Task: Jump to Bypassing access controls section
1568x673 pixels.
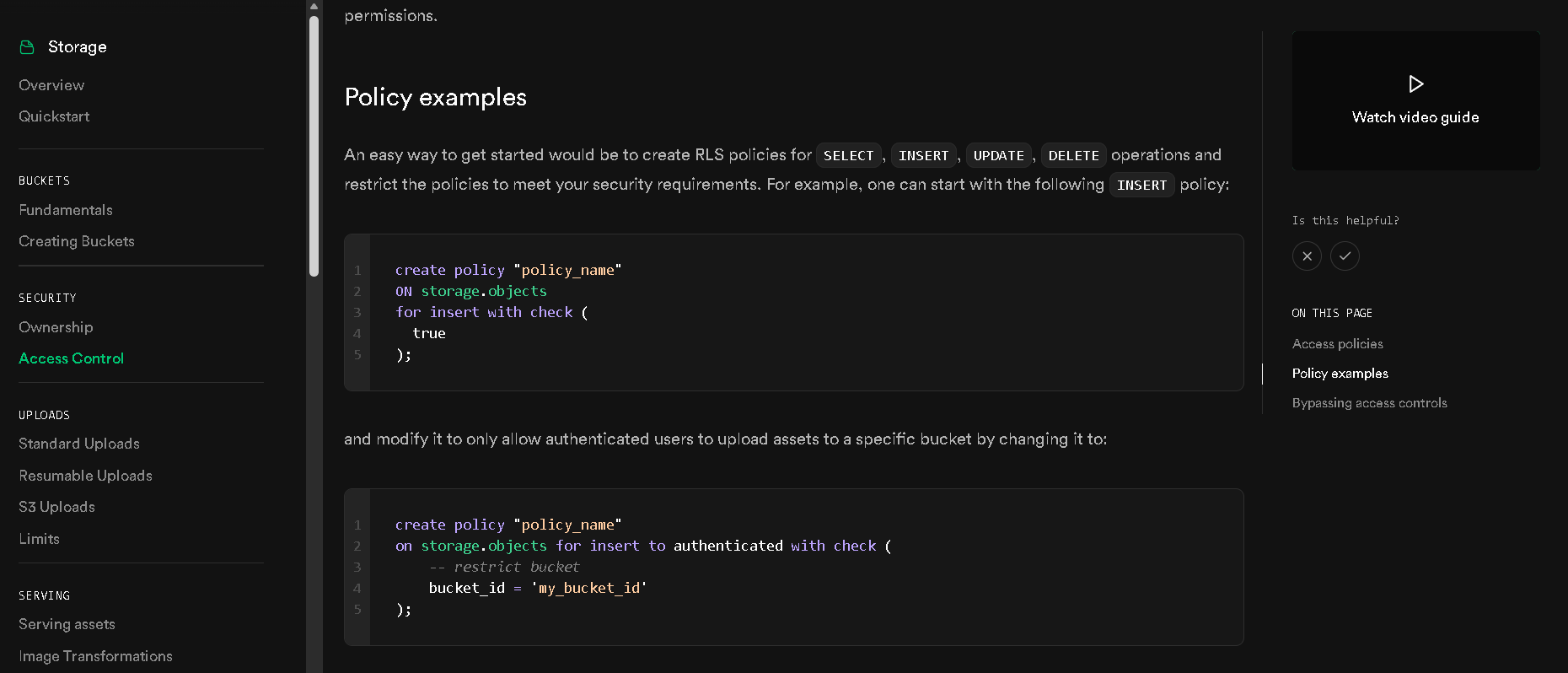Action: pyautogui.click(x=1369, y=403)
